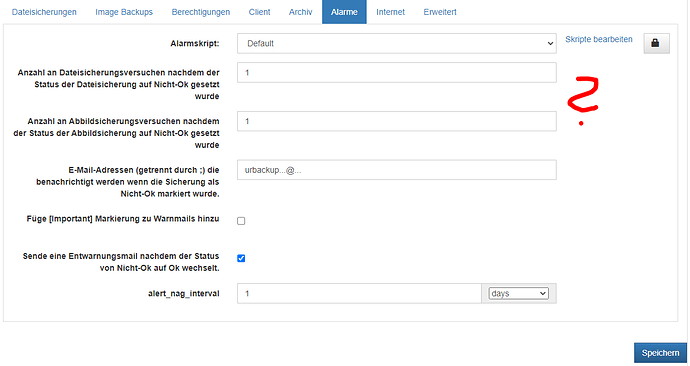Go to the Client tab
Screen dimensions: 690x366
(259, 12)
